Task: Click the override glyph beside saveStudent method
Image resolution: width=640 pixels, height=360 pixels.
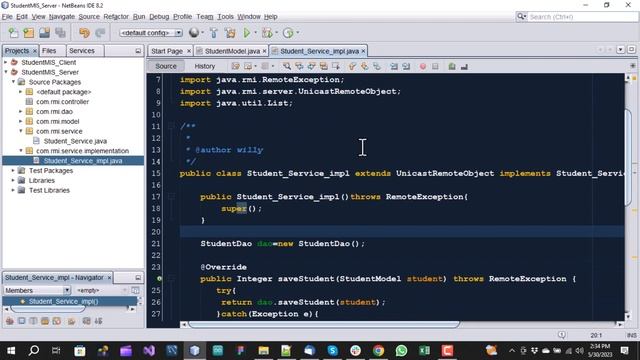Action: [159, 279]
